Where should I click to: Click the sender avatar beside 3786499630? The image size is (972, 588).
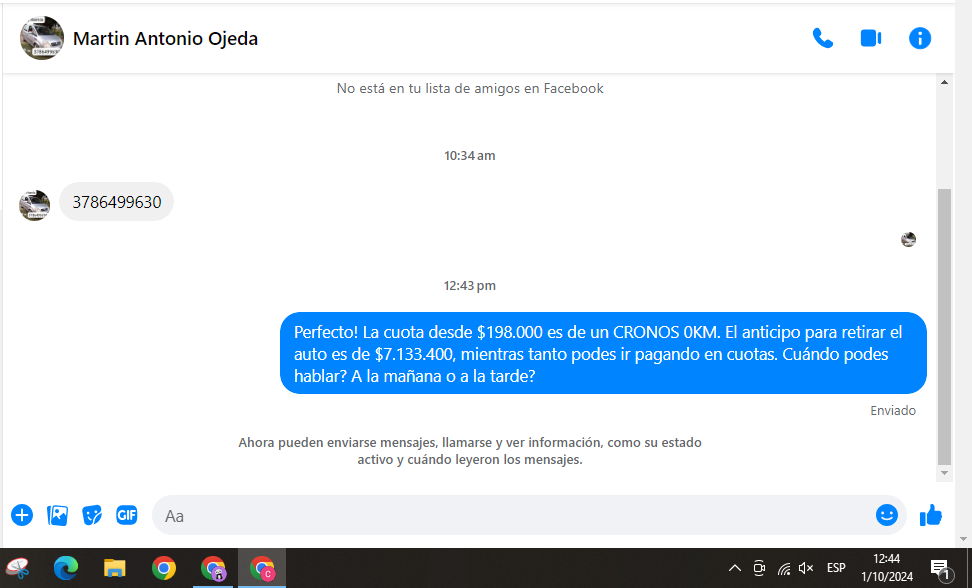pyautogui.click(x=35, y=205)
